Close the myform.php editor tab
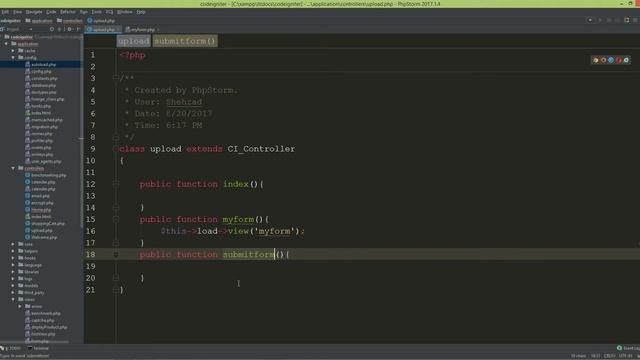640x360 pixels. click(x=158, y=30)
